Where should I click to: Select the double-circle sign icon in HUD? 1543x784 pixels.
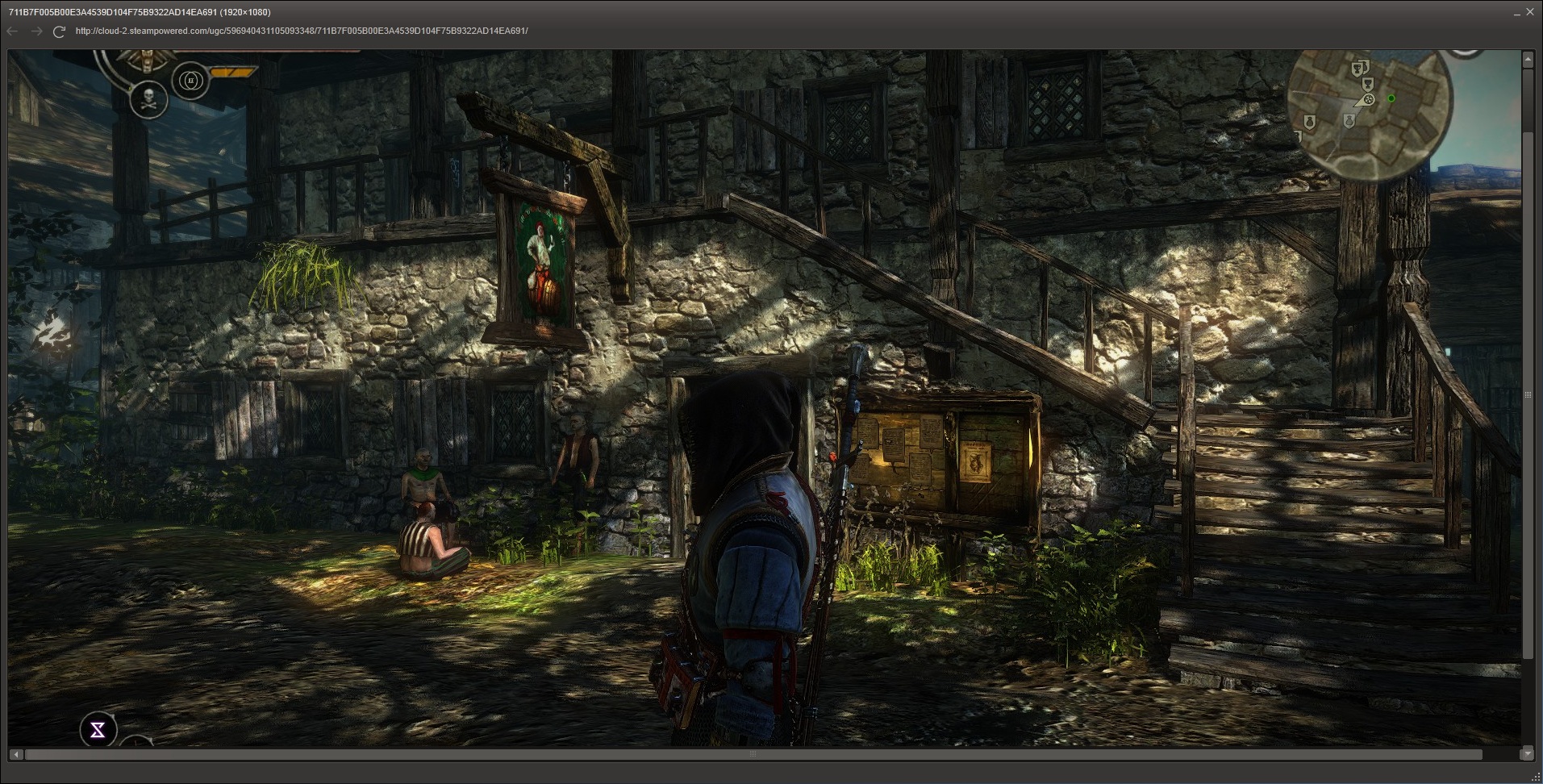click(191, 81)
